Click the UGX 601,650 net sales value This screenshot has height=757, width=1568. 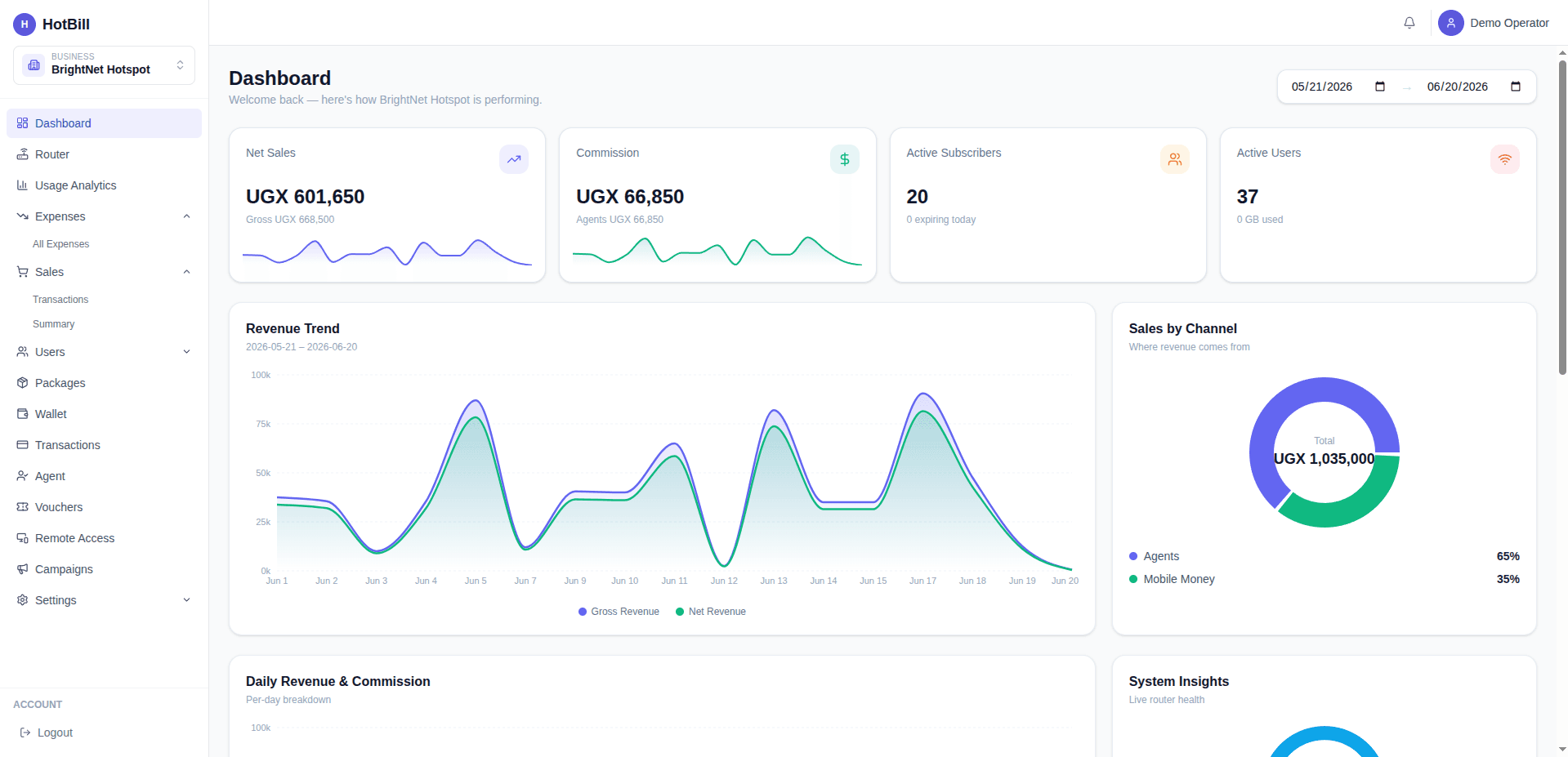(305, 197)
